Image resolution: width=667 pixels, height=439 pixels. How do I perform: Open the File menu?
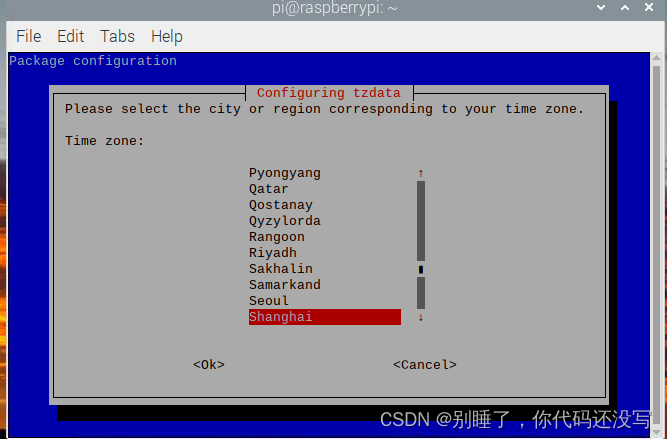pyautogui.click(x=29, y=37)
